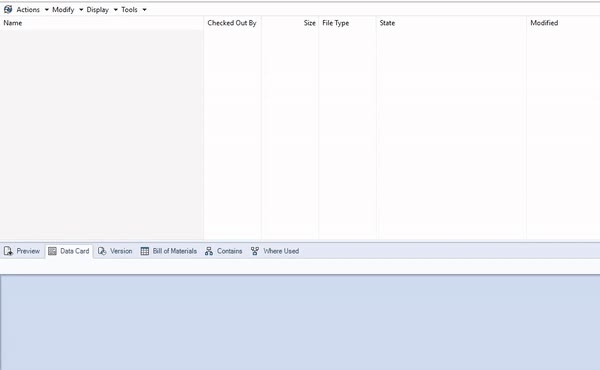Open the Modify menu
This screenshot has width=600, height=370.
tap(63, 10)
